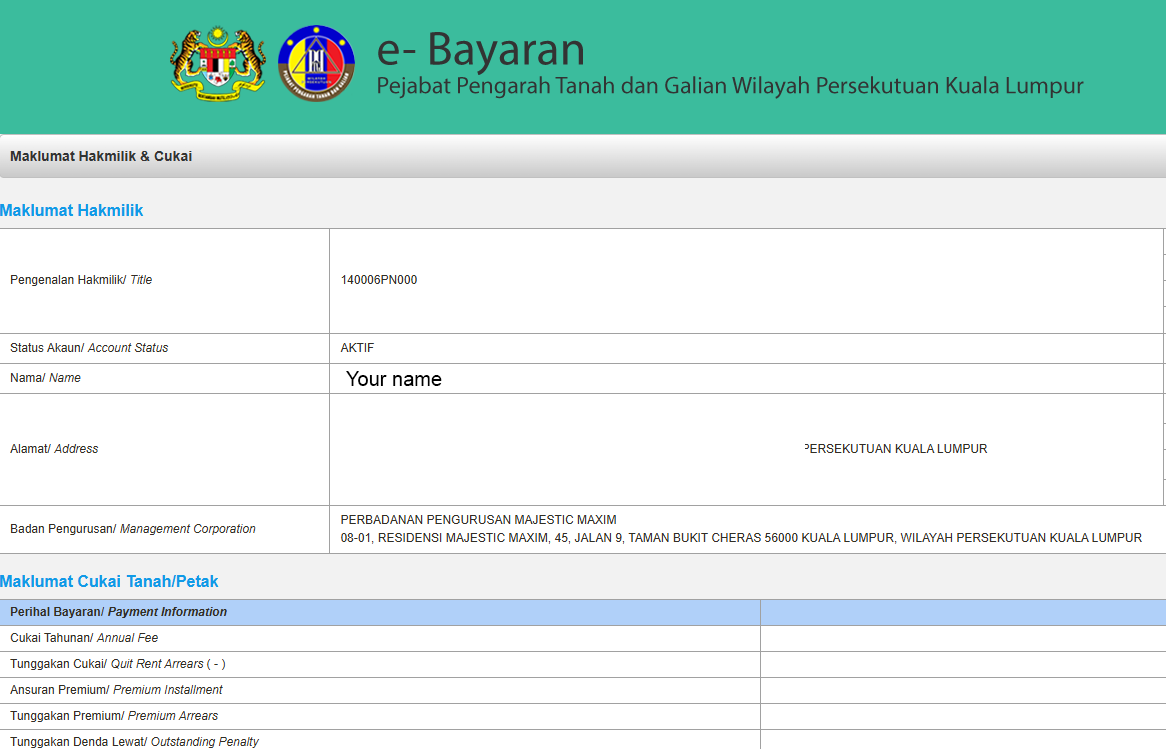
Task: Click the e- Bayaran title text
Action: coord(480,50)
